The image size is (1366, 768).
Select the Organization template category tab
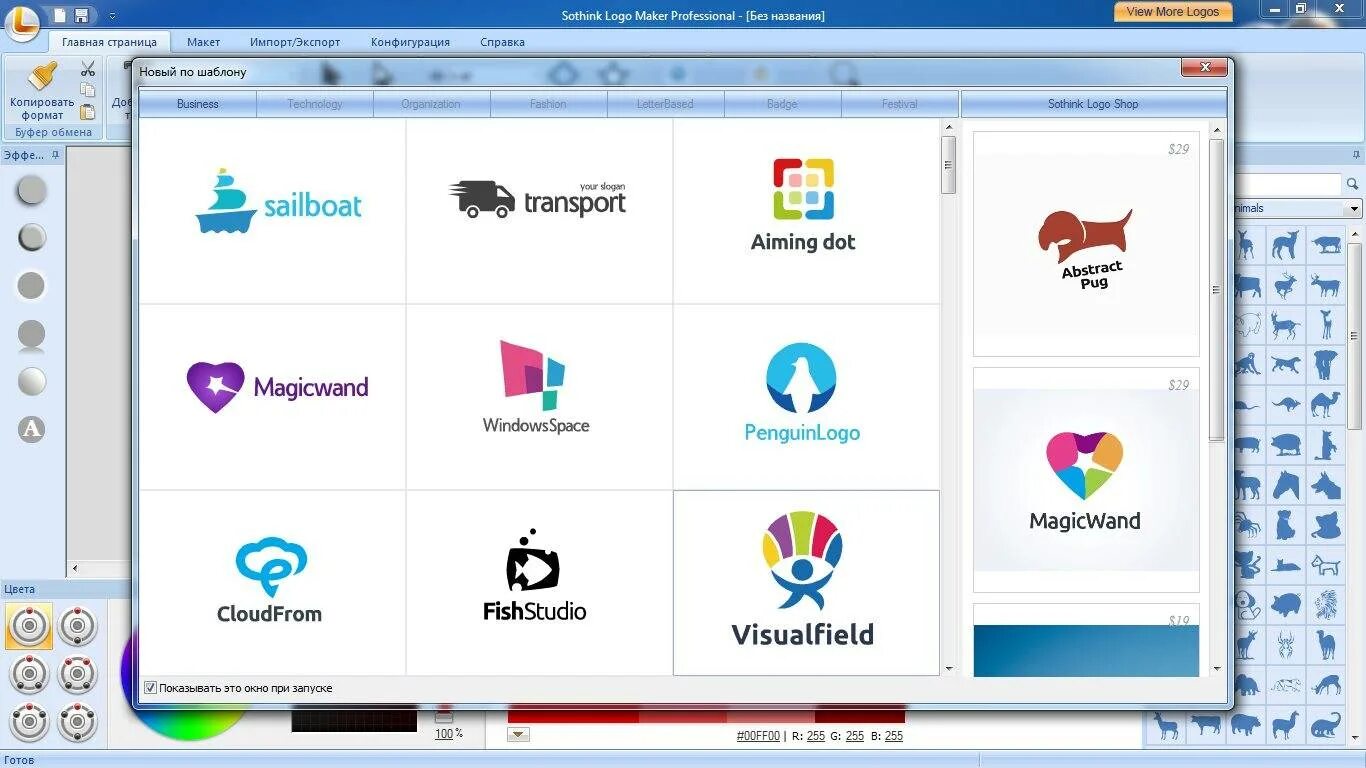click(431, 104)
